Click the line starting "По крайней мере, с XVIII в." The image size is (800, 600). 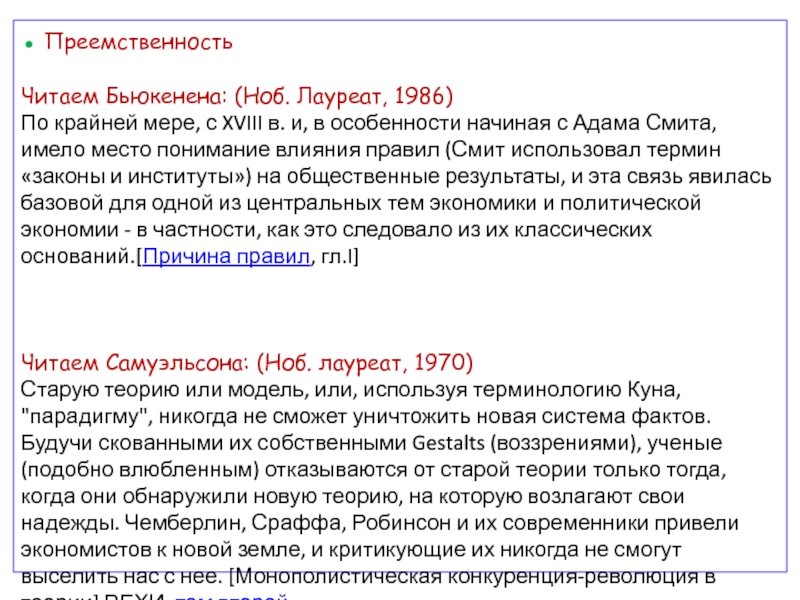coord(368,123)
